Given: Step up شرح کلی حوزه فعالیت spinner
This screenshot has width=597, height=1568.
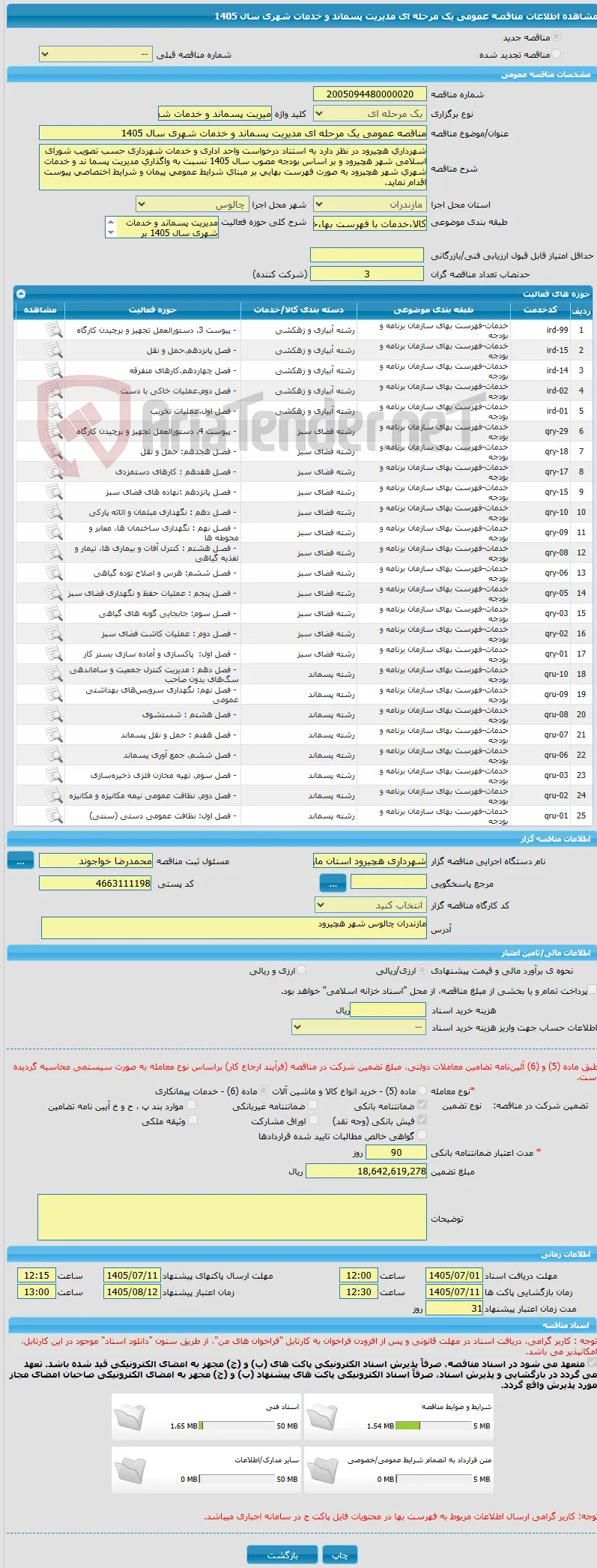Looking at the screenshot, I should pyautogui.click(x=111, y=223).
